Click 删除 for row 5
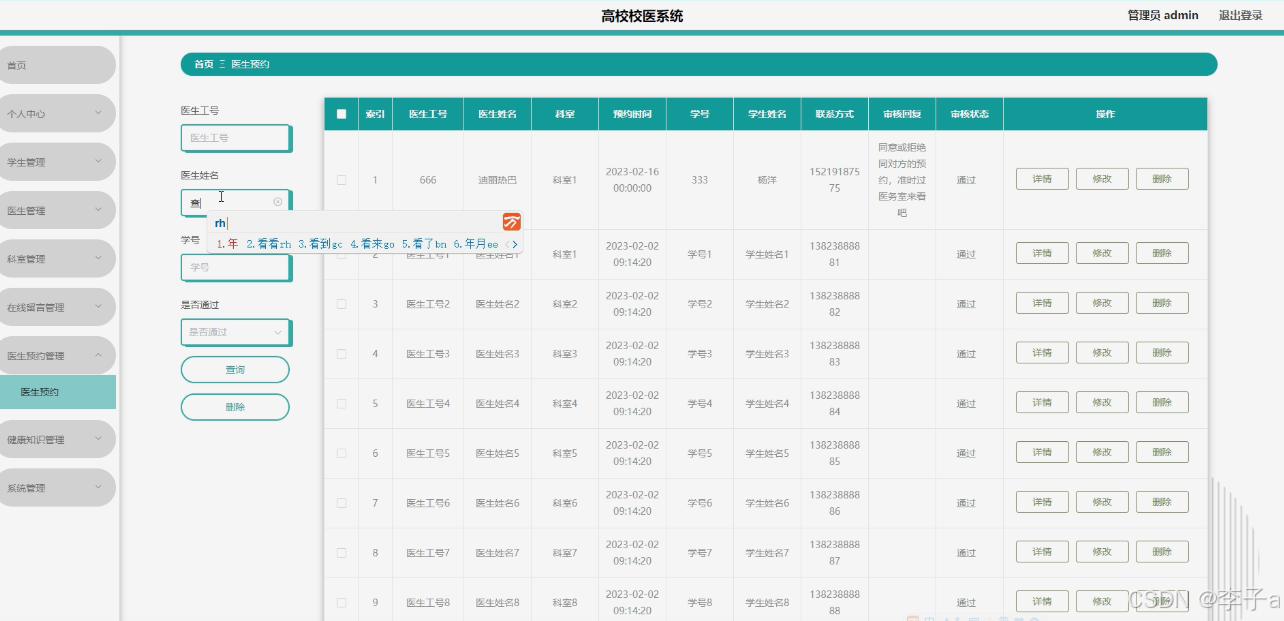This screenshot has width=1284, height=621. click(1162, 402)
